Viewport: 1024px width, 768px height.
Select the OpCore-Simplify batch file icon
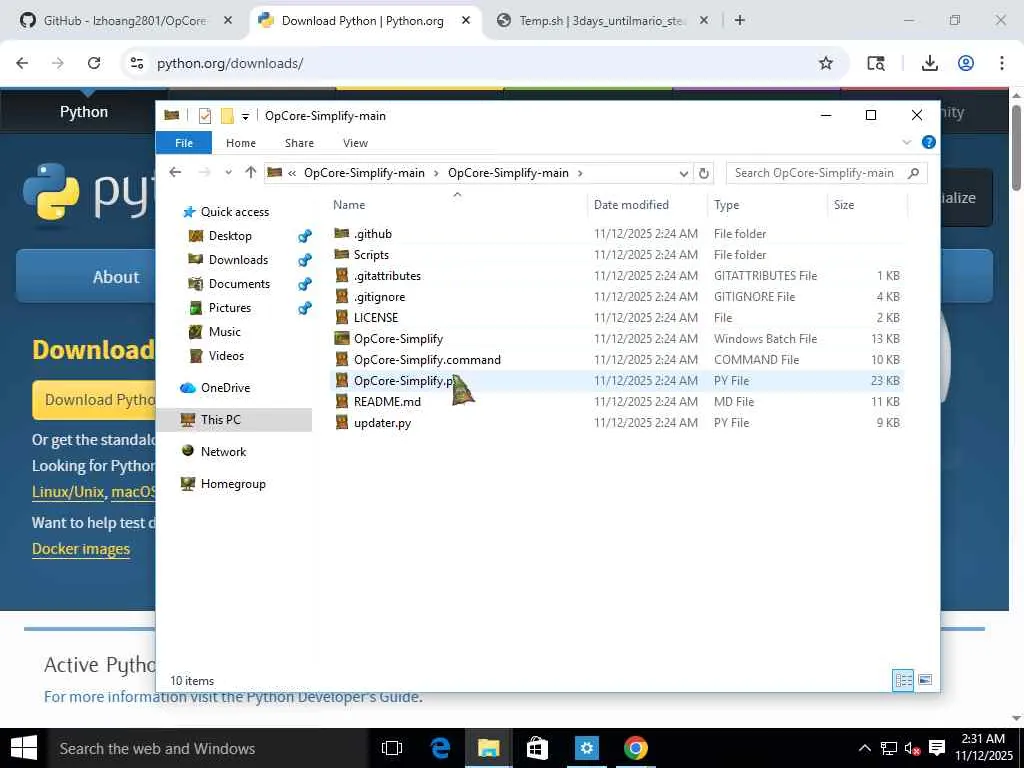[342, 338]
